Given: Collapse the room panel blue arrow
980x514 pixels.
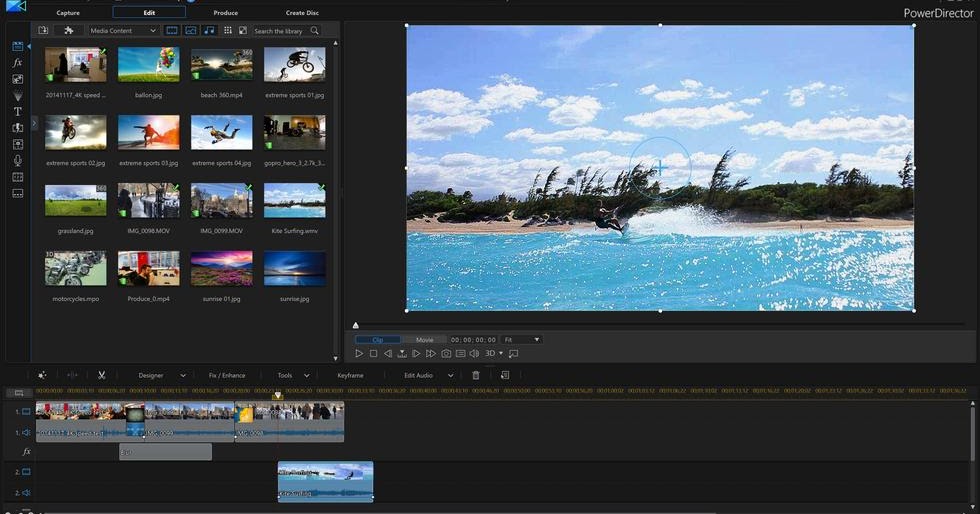Looking at the screenshot, I should (29, 47).
